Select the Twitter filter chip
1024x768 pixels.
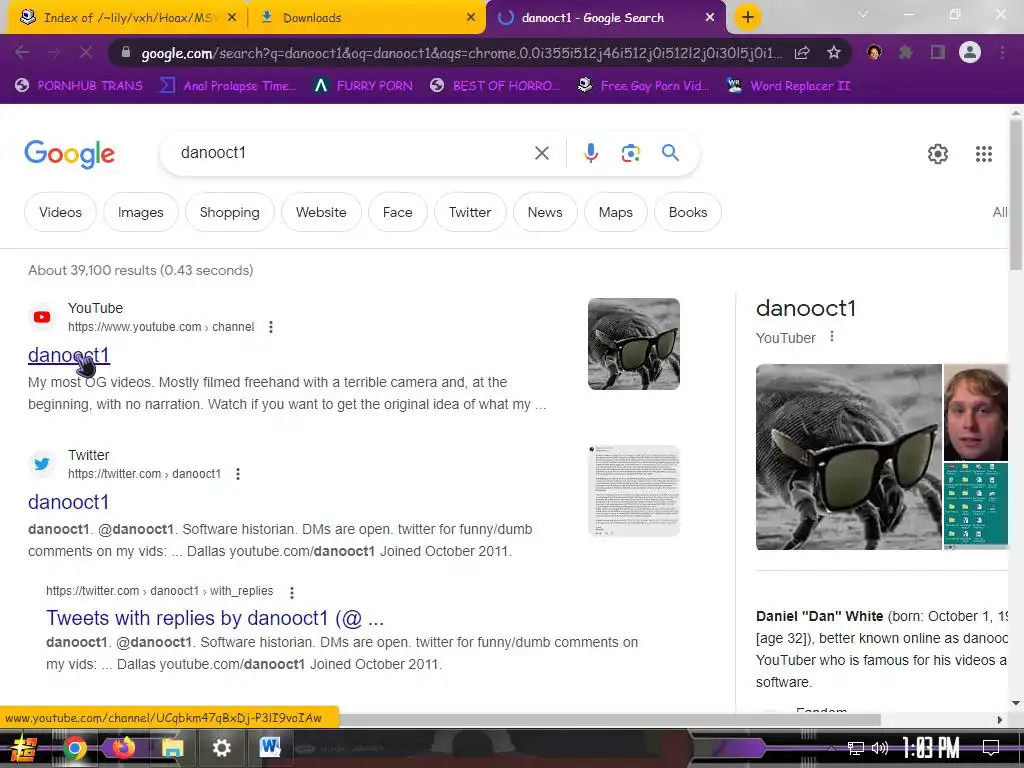click(470, 212)
